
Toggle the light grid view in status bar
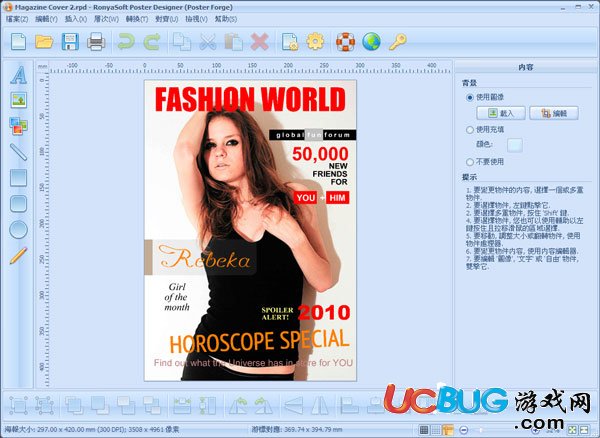435,430
